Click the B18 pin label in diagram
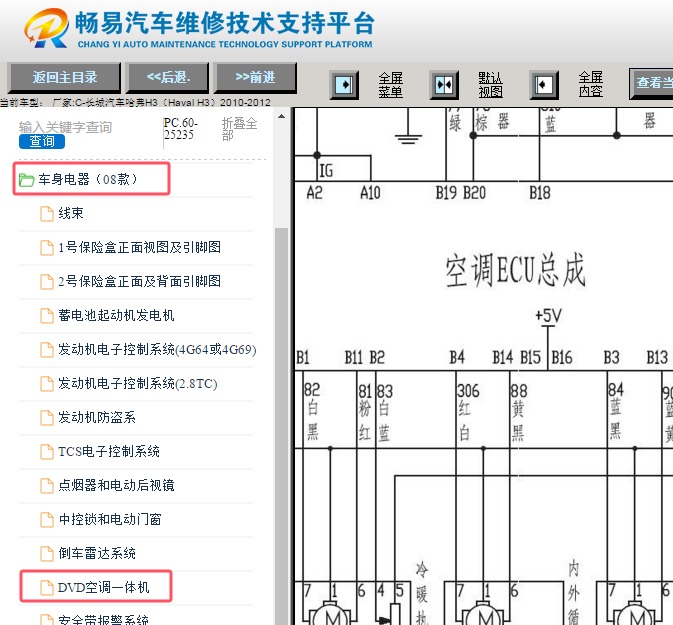Viewport: 673px width, 625px height. click(540, 193)
